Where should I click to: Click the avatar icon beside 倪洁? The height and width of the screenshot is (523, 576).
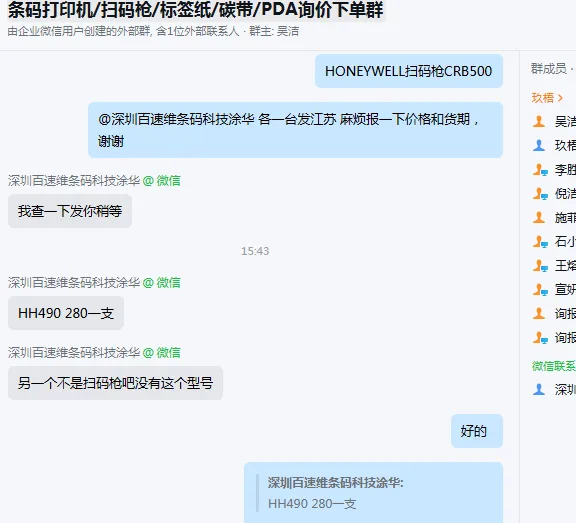[x=540, y=194]
